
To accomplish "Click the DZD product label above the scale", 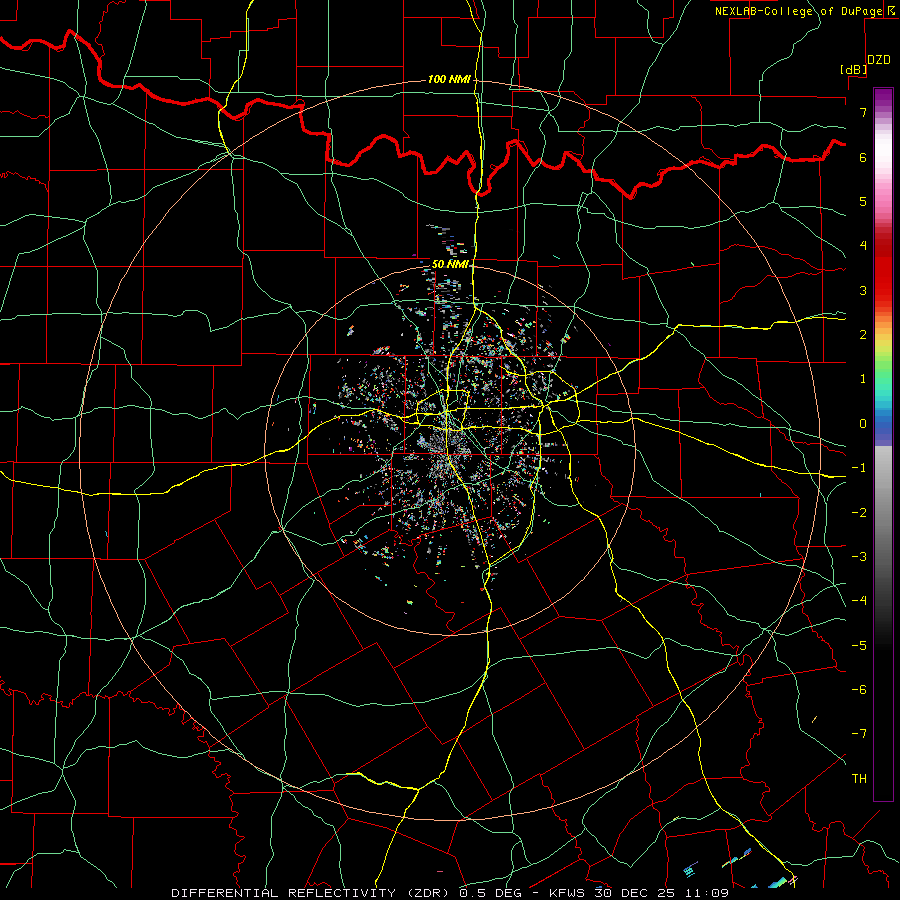I will pyautogui.click(x=879, y=60).
